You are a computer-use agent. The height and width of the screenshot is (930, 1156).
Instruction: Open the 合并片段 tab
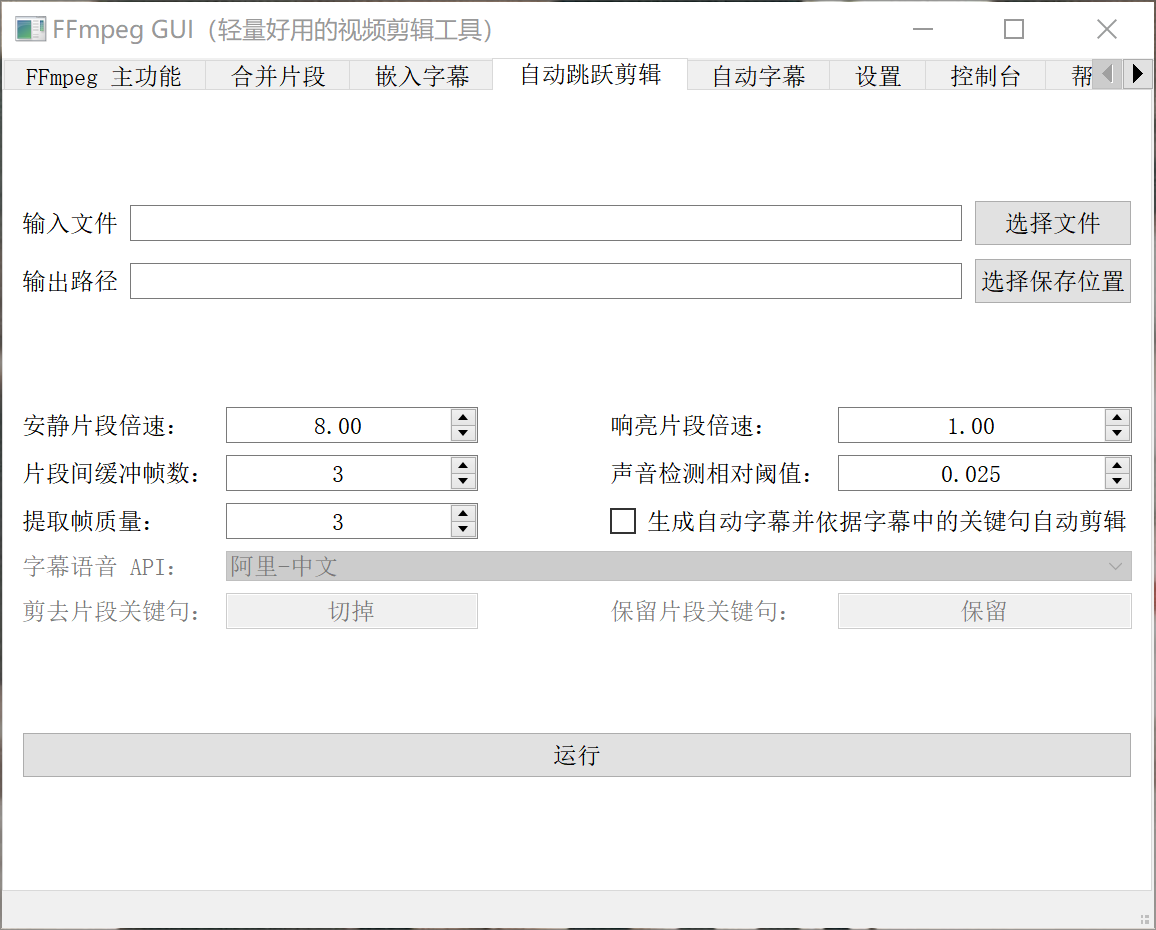pyautogui.click(x=278, y=76)
